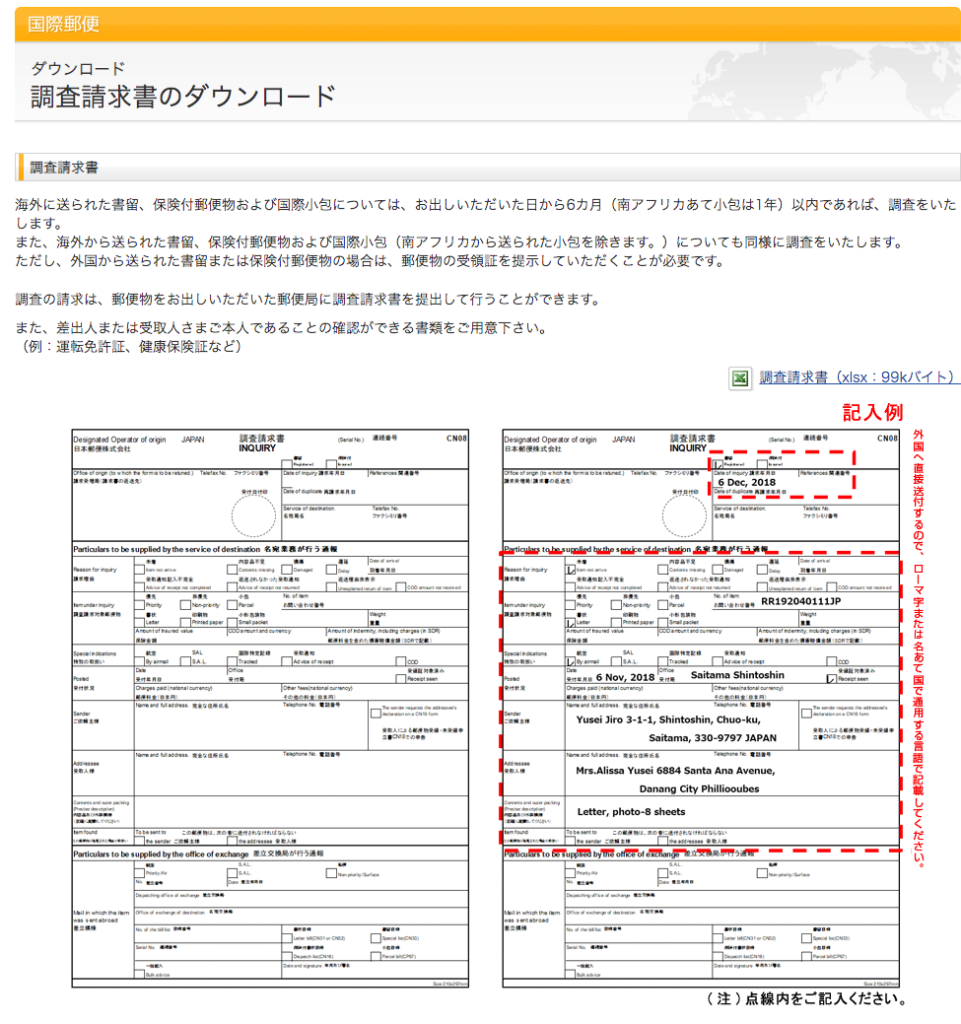Tick the Parcel checkbox on the blank form
Image resolution: width=961 pixels, height=1024 pixels.
233,605
